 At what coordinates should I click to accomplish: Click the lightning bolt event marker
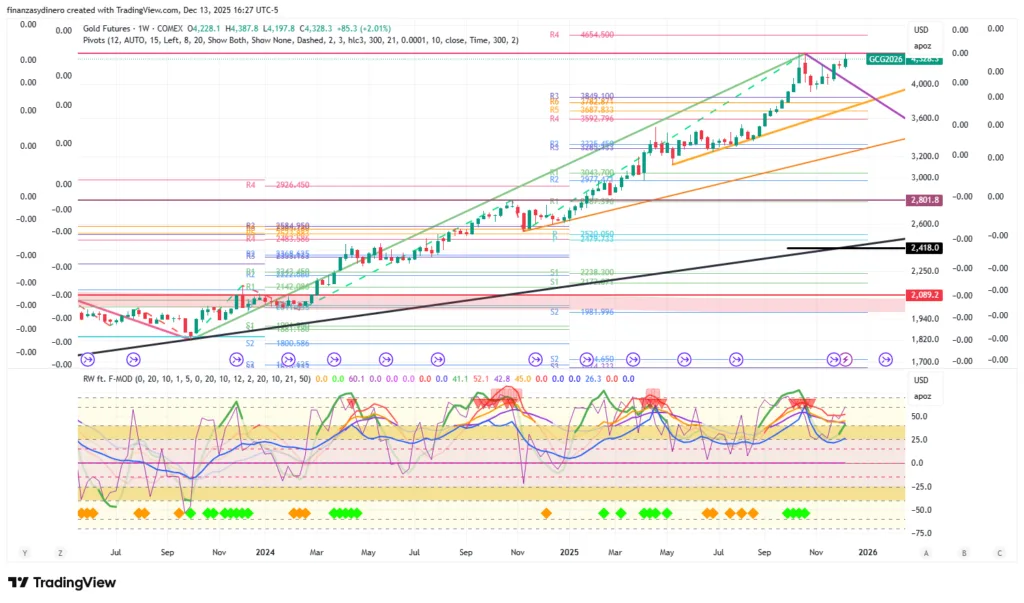click(x=846, y=359)
